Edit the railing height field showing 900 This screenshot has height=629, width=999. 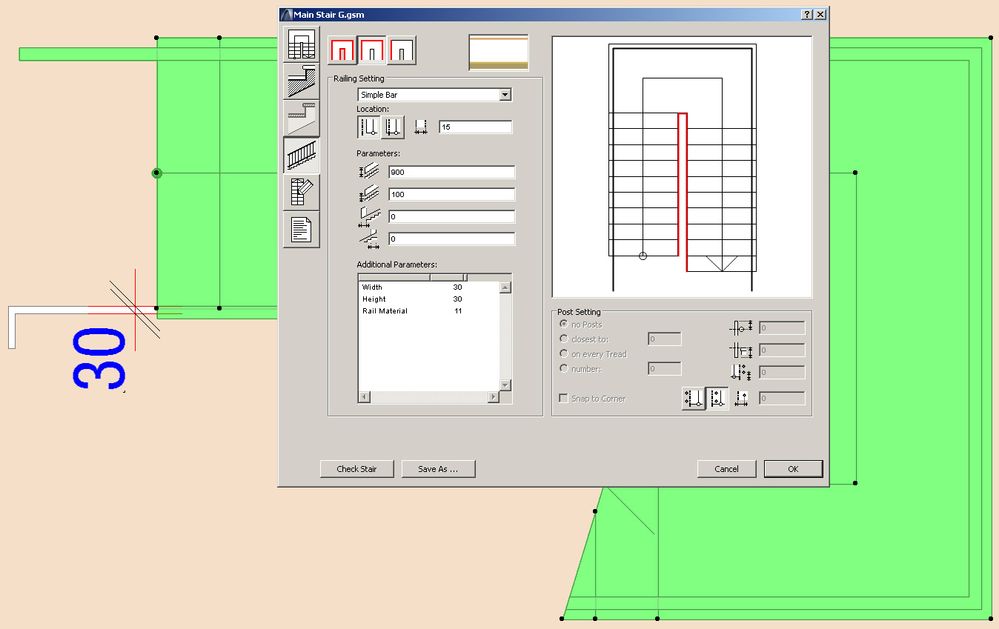[452, 172]
